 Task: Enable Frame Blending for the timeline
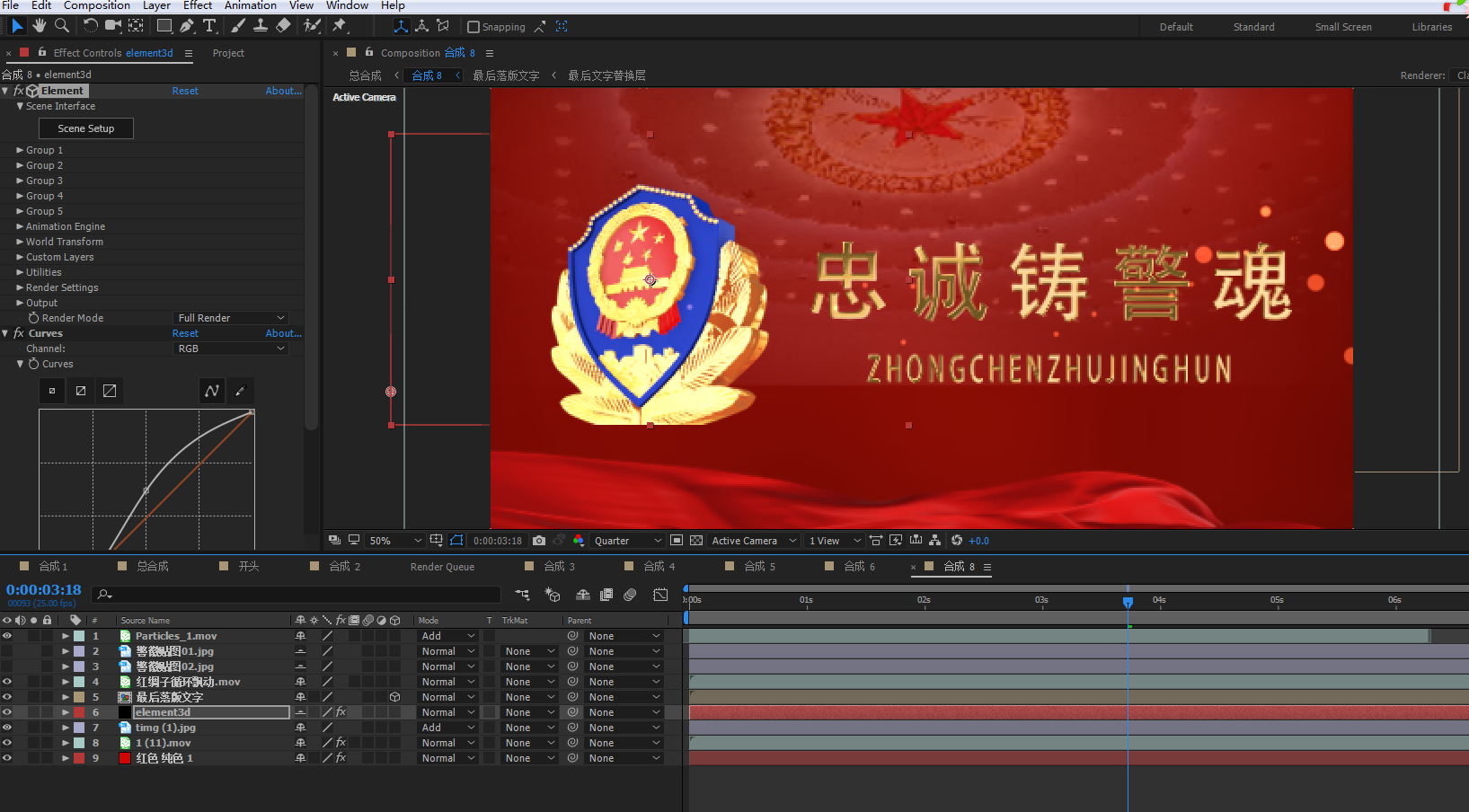click(606, 595)
